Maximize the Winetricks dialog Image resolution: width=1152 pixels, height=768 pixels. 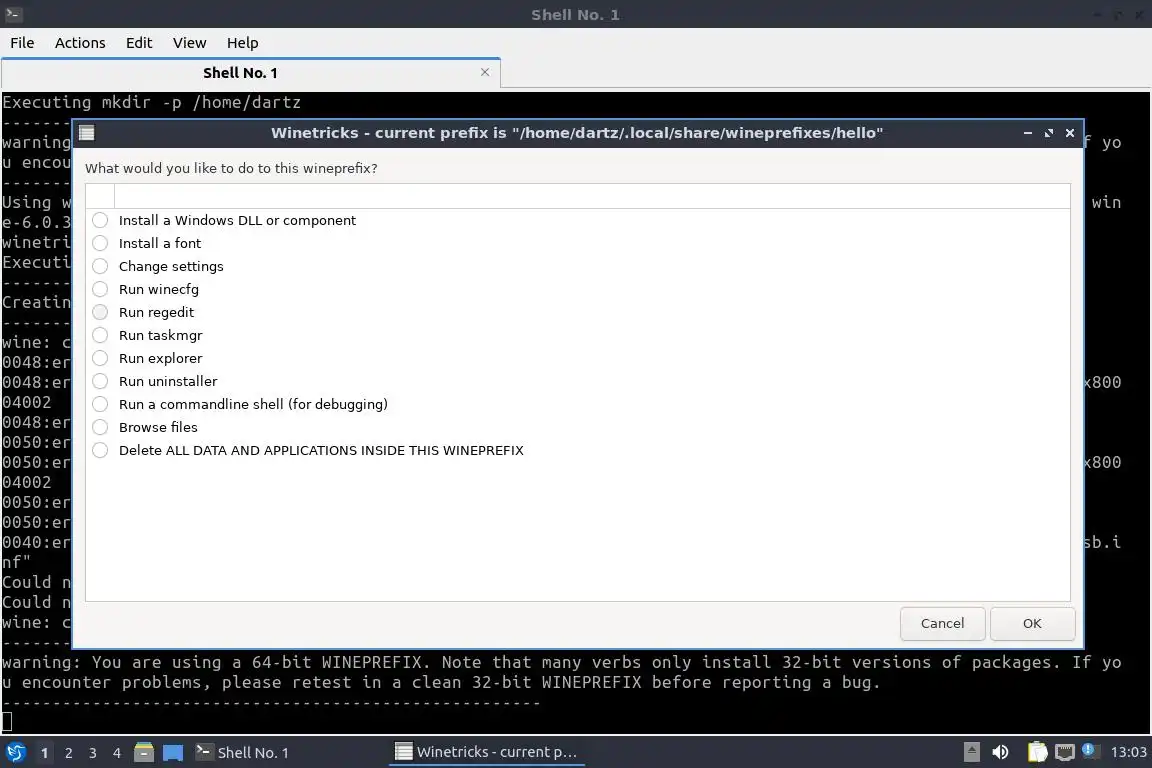click(x=1049, y=133)
